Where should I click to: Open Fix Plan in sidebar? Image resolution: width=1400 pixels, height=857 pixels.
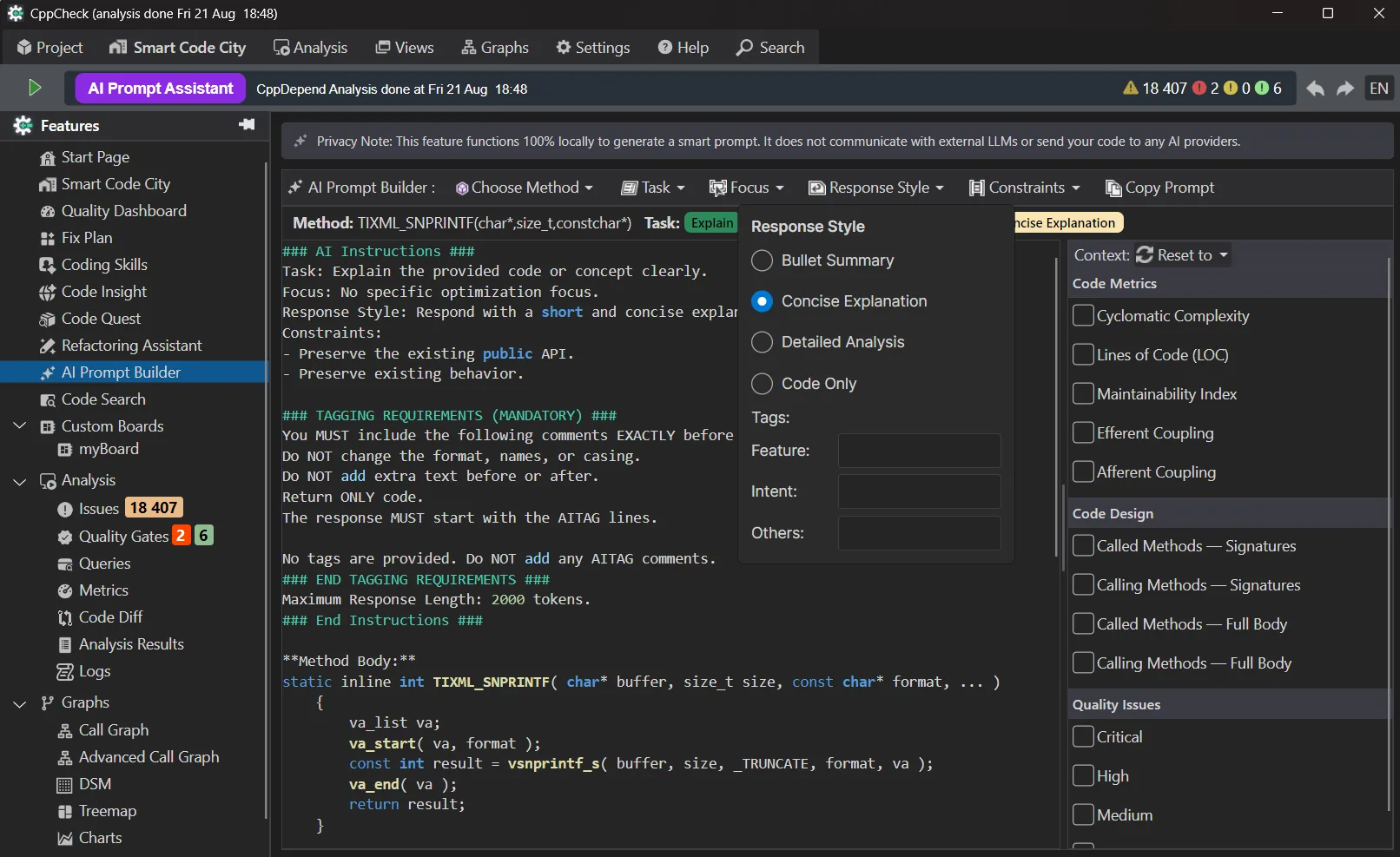(x=76, y=238)
